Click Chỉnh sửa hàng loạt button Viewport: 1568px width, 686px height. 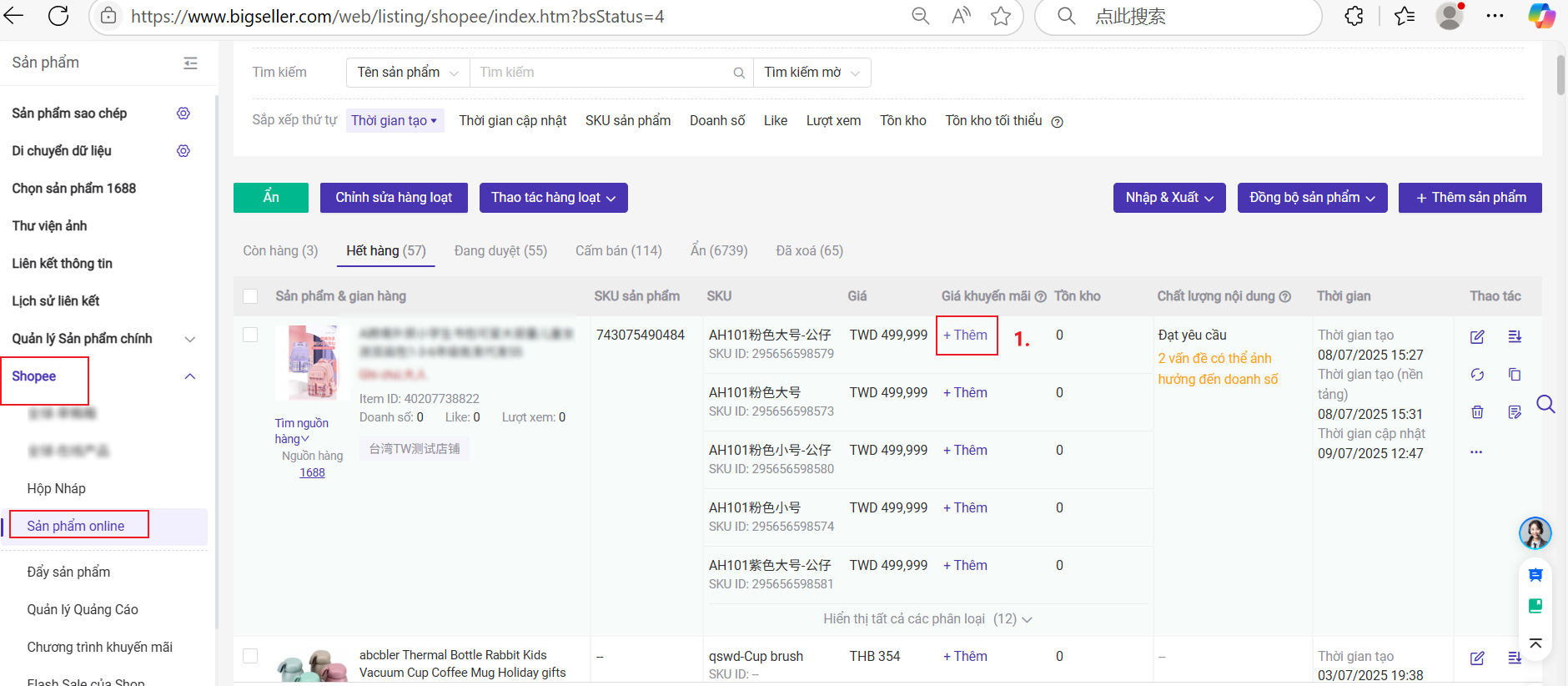click(394, 198)
